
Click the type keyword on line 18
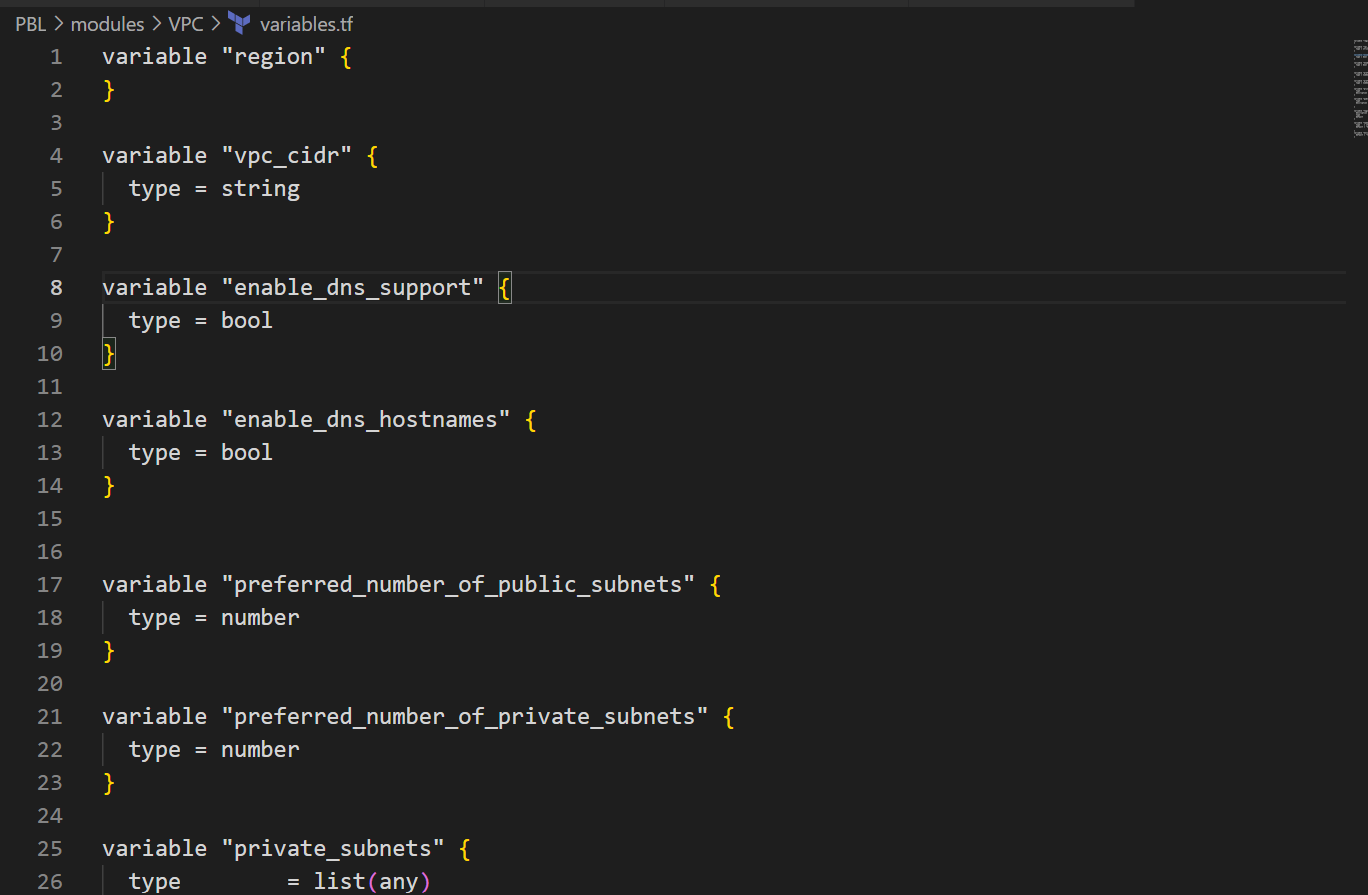(x=154, y=617)
